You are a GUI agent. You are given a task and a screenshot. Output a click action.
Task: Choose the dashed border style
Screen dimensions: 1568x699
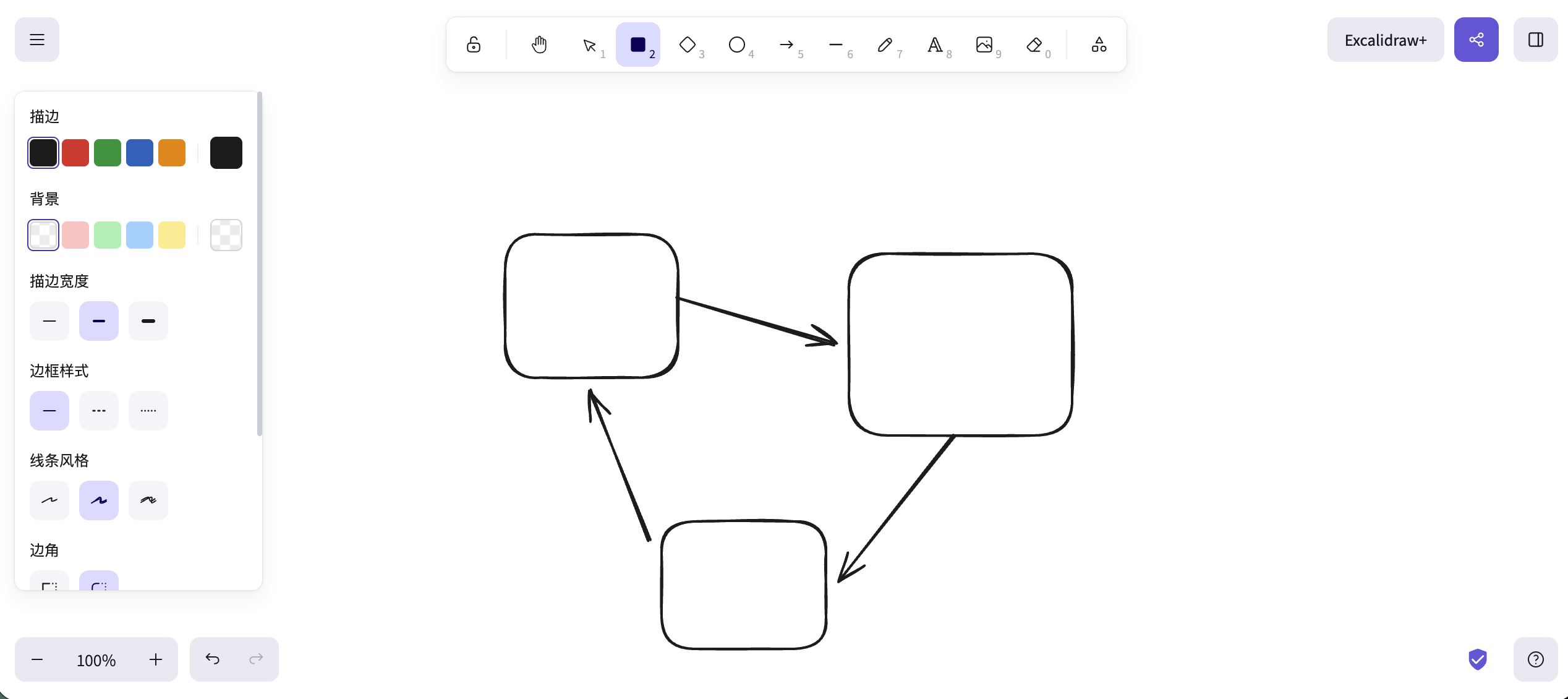[x=99, y=411]
